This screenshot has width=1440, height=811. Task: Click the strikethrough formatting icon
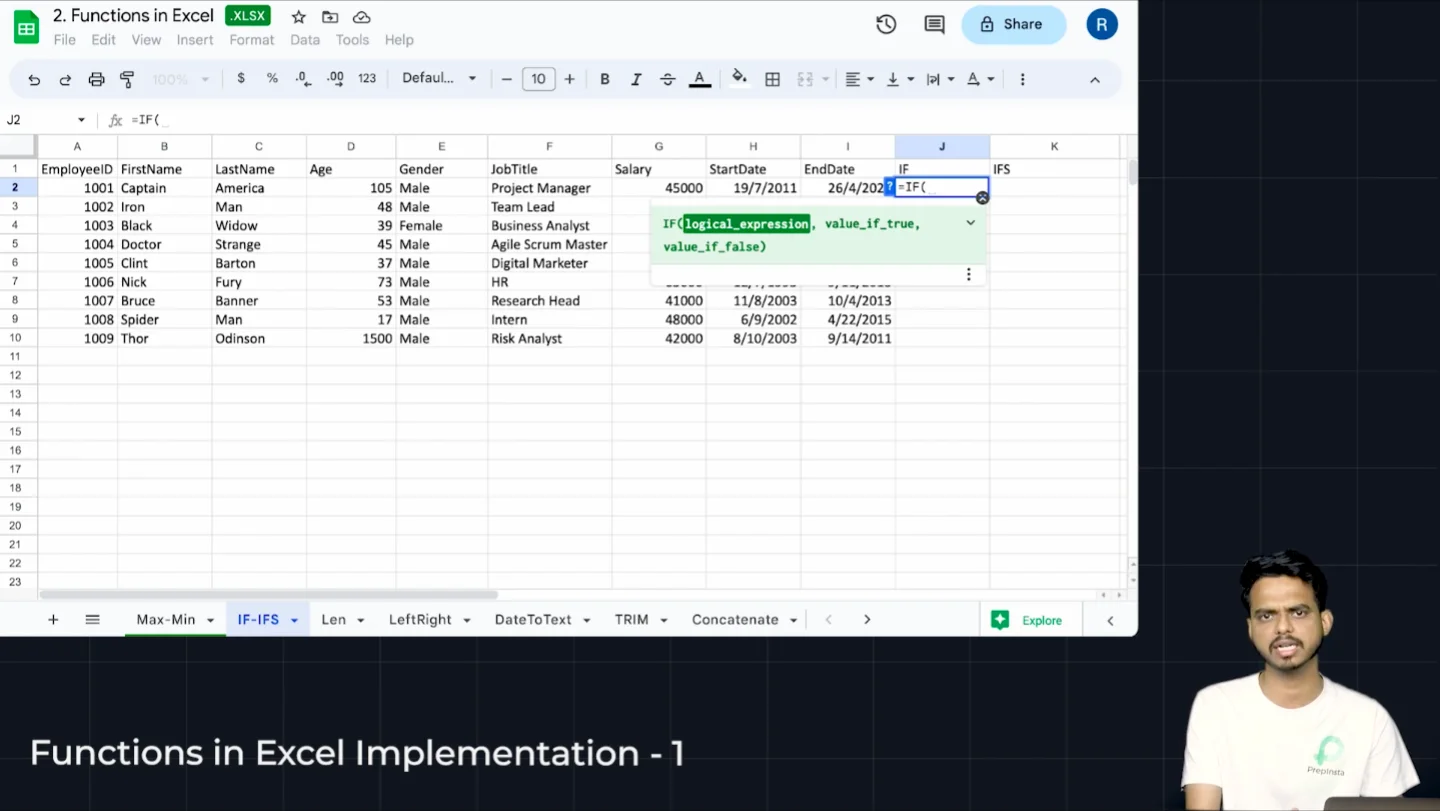(x=668, y=79)
